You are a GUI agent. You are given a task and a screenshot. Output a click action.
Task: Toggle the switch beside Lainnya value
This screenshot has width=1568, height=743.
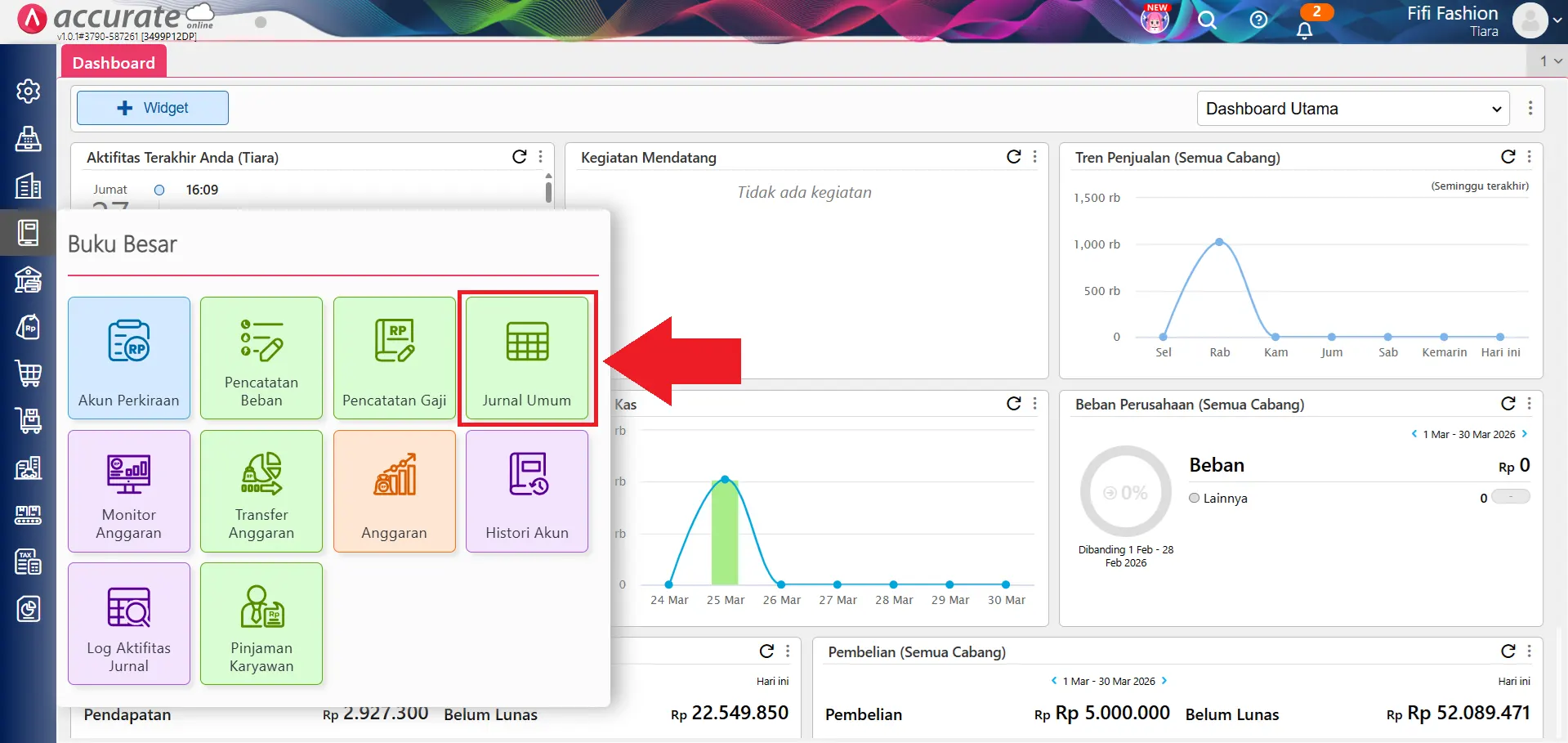[x=1510, y=497]
